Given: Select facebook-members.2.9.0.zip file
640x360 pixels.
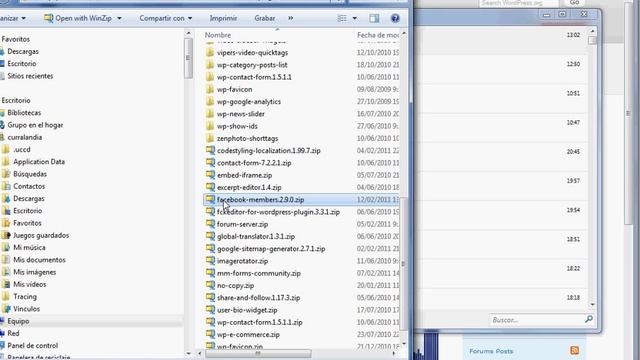Looking at the screenshot, I should coord(260,200).
